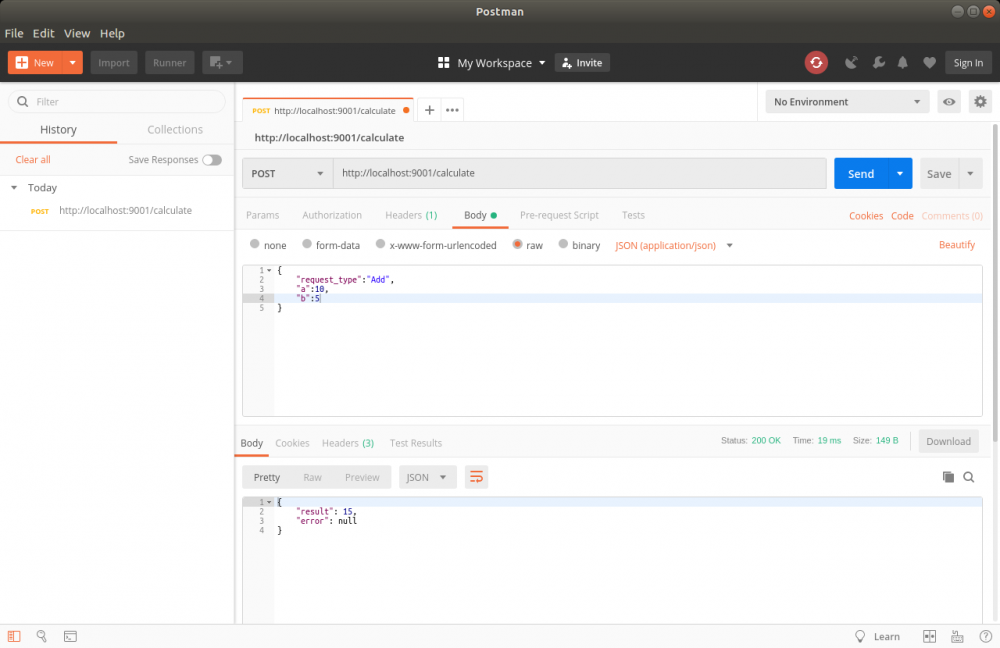Select the raw body type

click(x=517, y=244)
